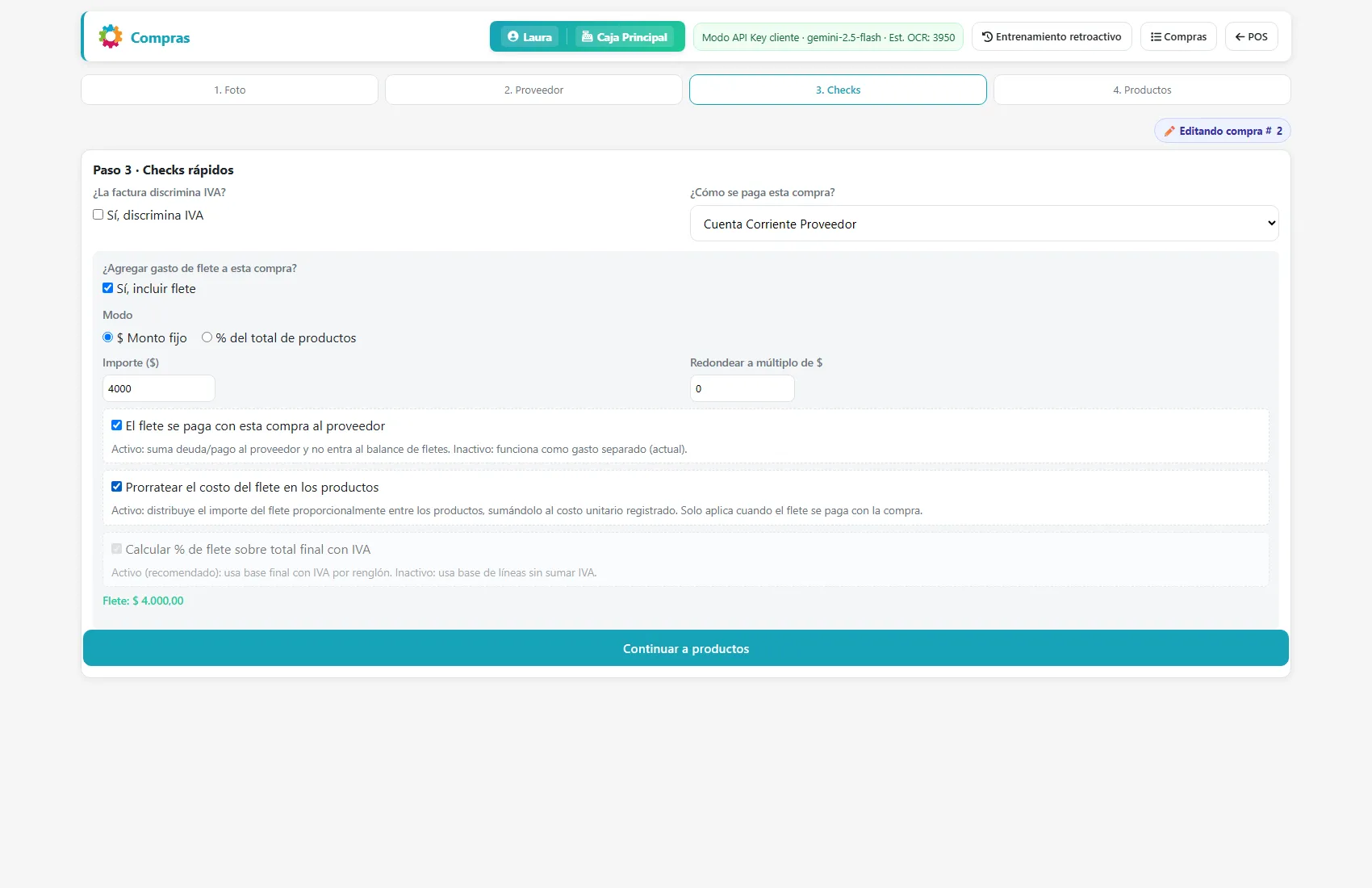Click the 'Importe ($)' field showing 4000

158,388
